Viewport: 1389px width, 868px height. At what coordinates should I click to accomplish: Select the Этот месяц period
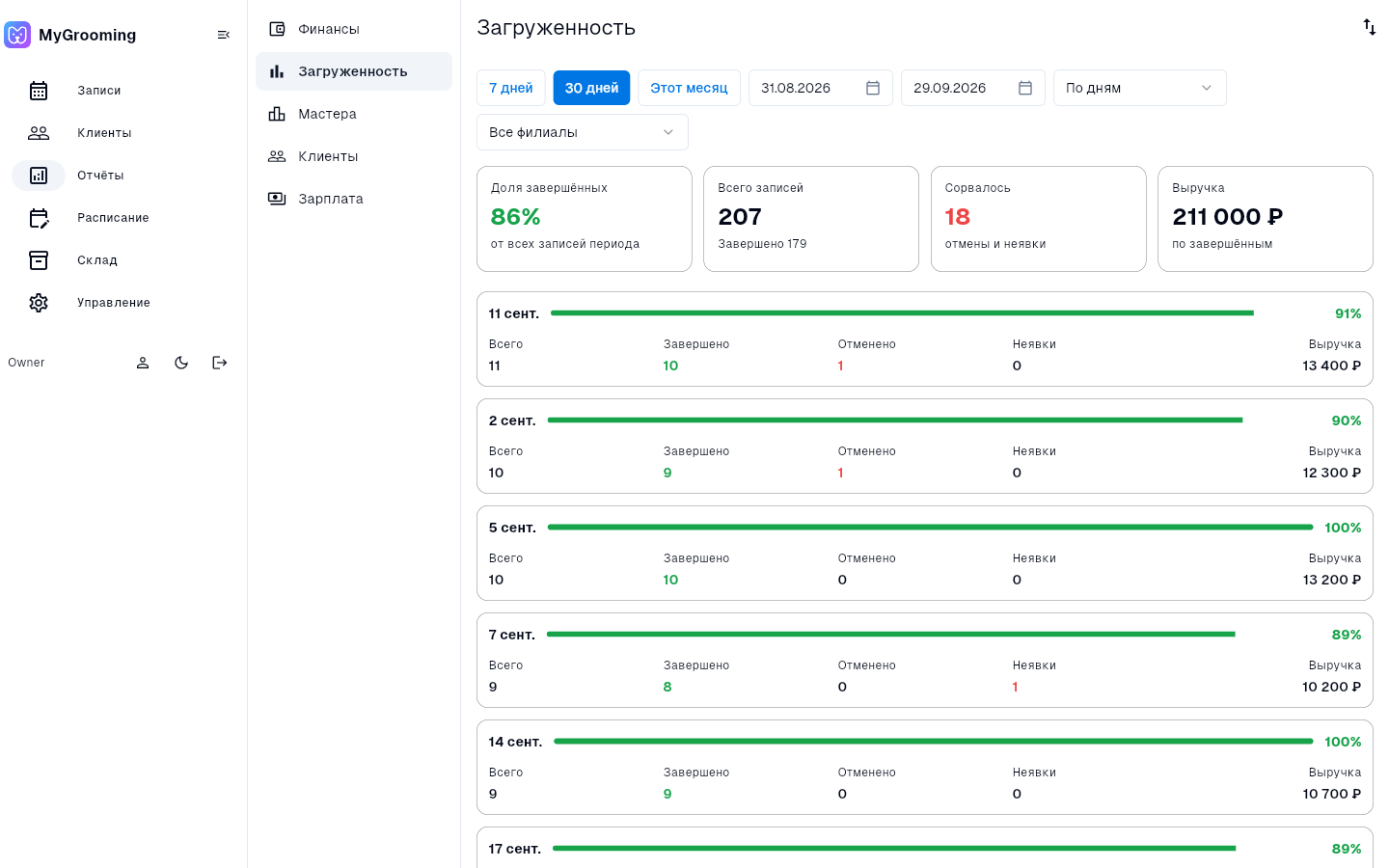point(689,88)
